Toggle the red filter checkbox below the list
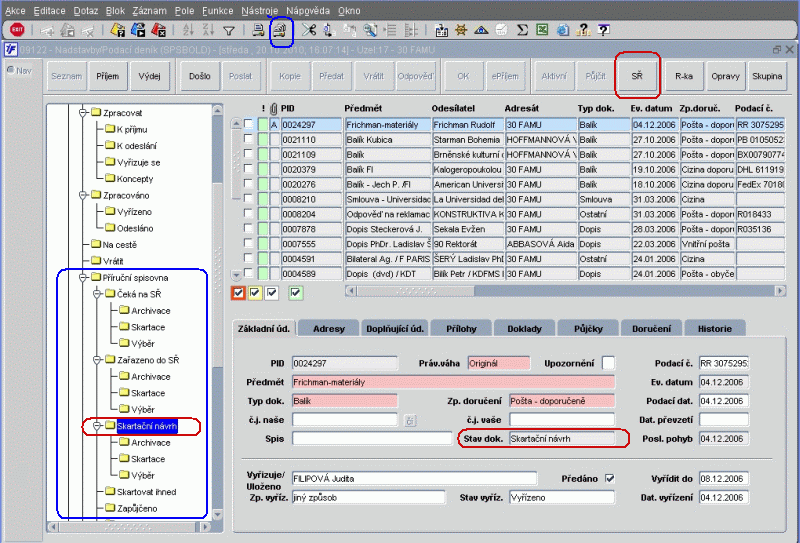 coord(238,293)
